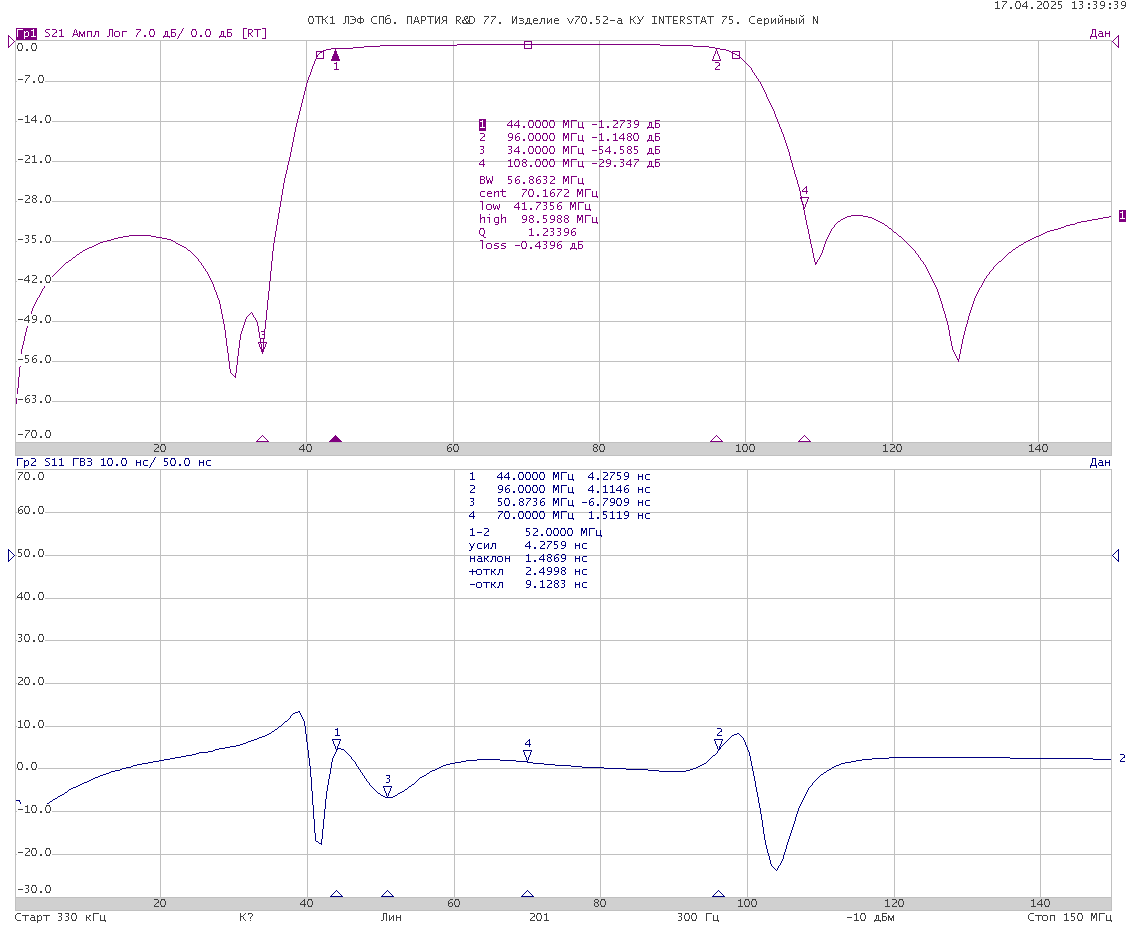Screen dimensions: 1127x925
Task: Select active marker 1 on S21 trace
Action: coord(336,56)
